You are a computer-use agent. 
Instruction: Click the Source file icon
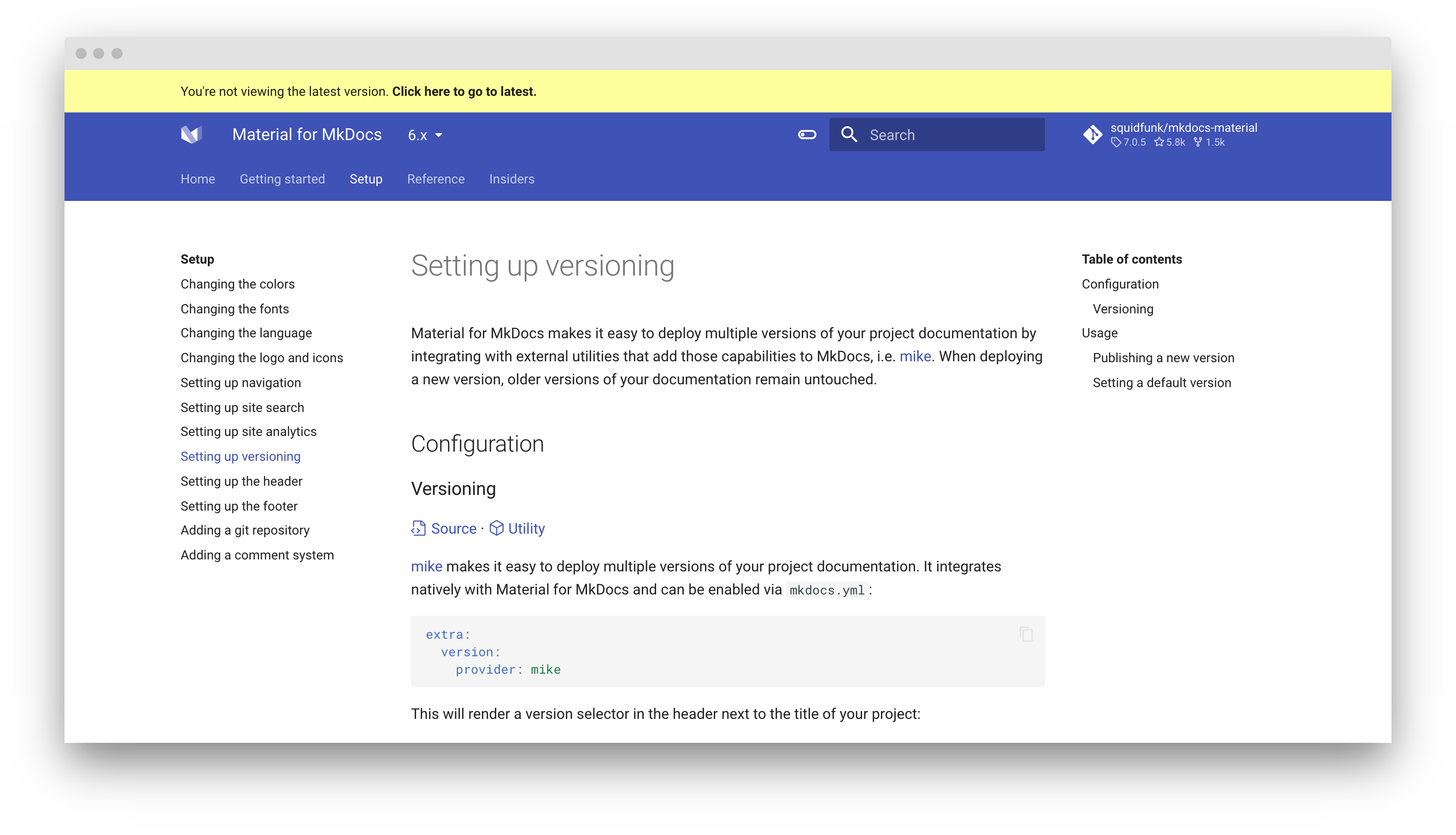coord(418,528)
